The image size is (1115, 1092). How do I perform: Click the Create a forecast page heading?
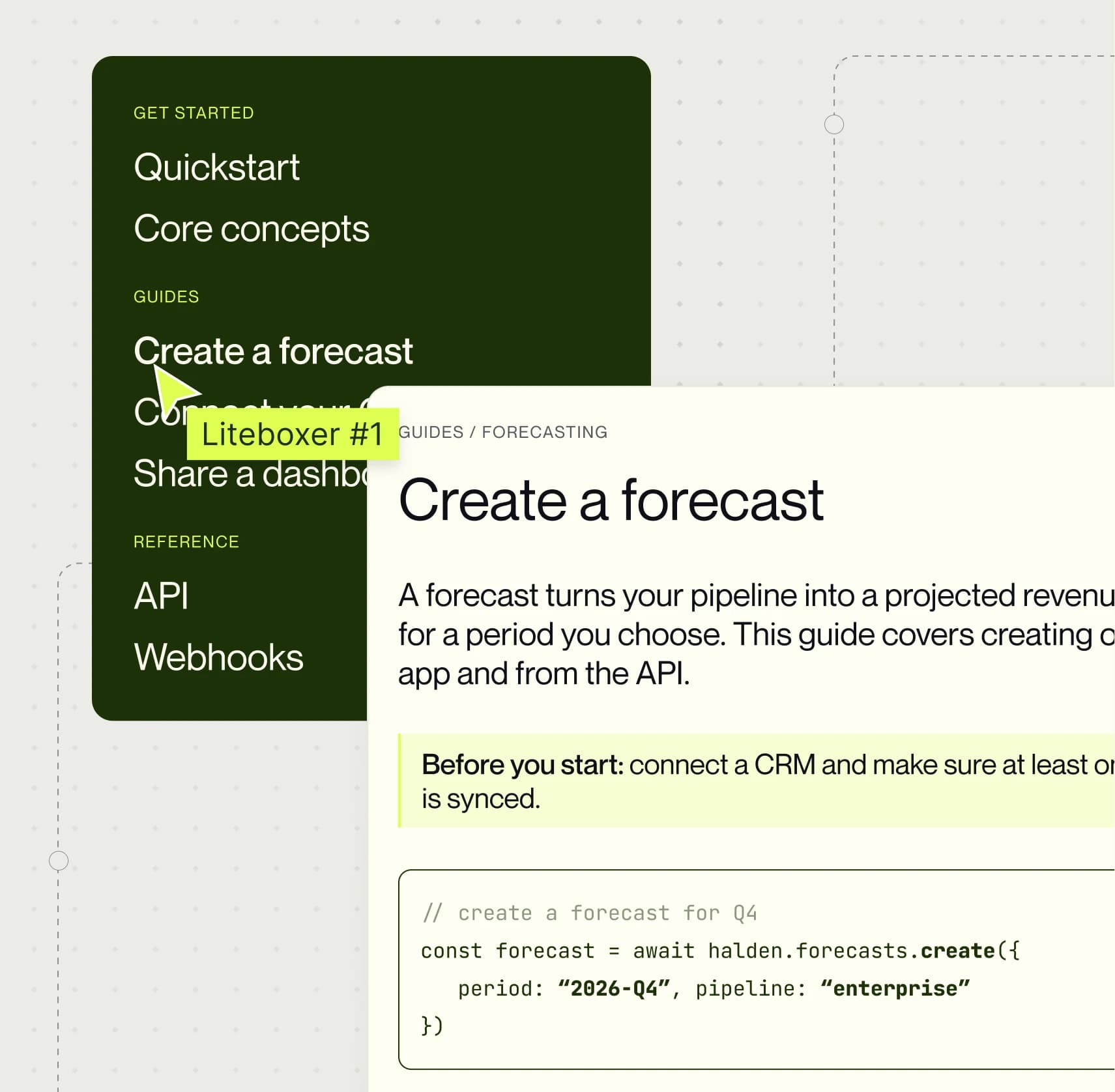611,500
